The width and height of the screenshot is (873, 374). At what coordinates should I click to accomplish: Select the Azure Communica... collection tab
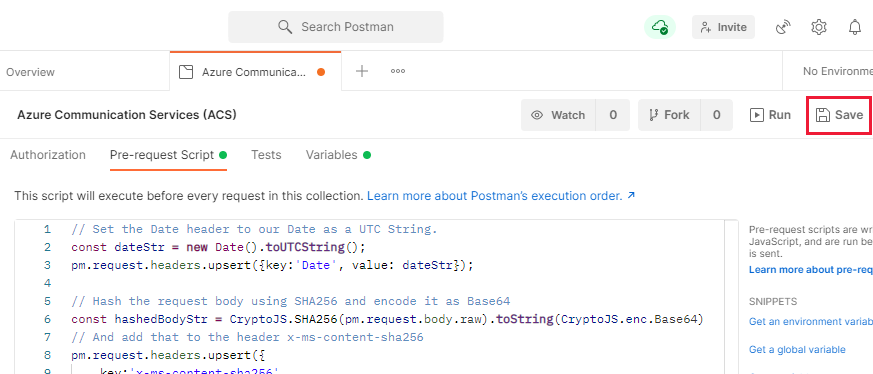click(x=256, y=72)
